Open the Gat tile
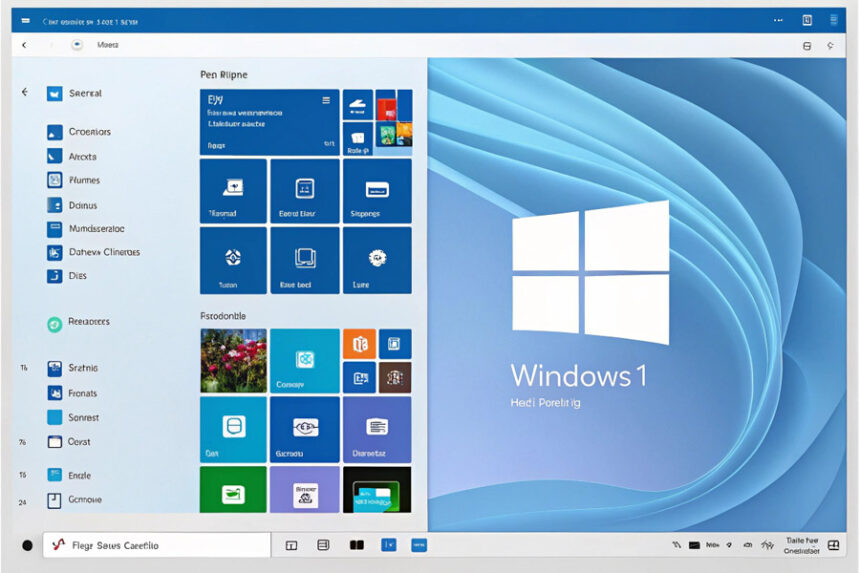The image size is (860, 573). [x=233, y=429]
